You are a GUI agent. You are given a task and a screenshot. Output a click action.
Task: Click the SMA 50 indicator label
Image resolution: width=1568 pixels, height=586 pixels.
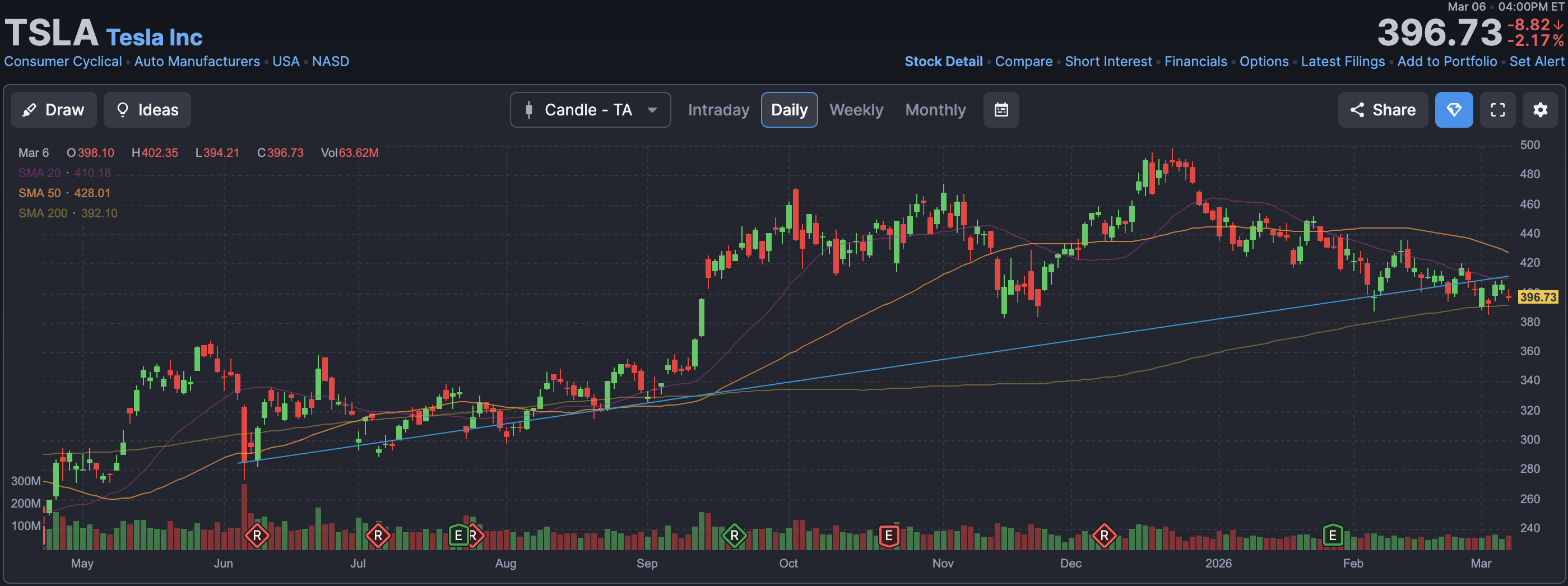click(x=64, y=193)
